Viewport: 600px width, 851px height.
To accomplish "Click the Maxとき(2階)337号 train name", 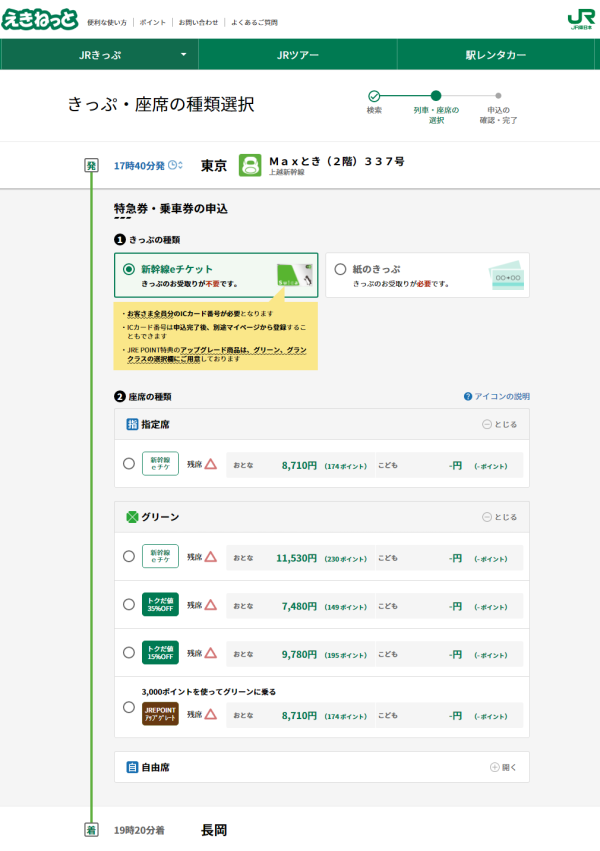I will click(x=337, y=161).
